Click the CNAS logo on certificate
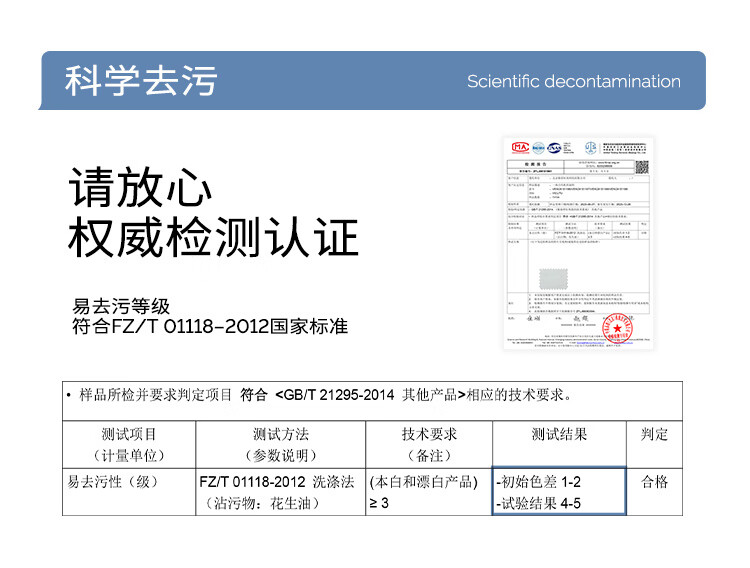 click(x=554, y=148)
